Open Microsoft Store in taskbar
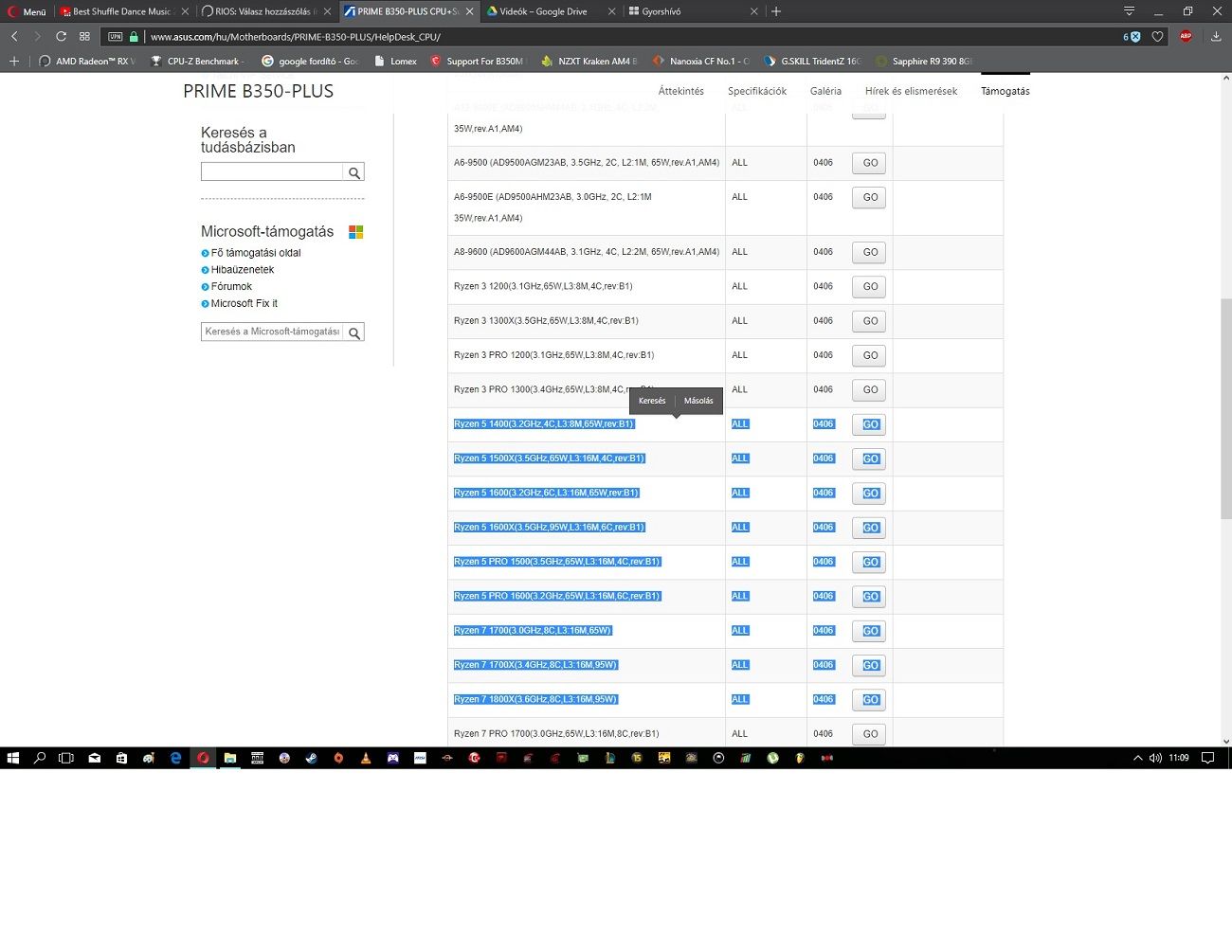Screen dimensions: 1232x952 pos(121,758)
